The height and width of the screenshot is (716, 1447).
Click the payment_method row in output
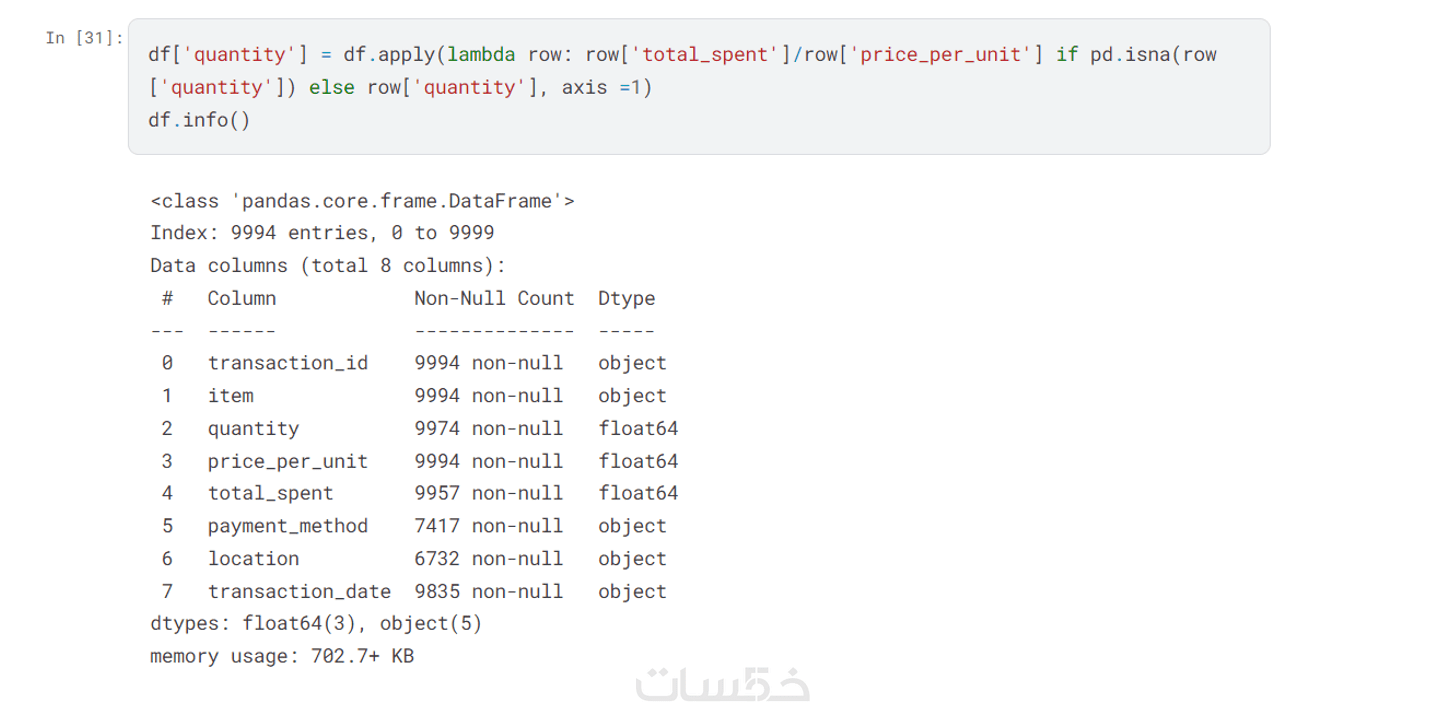[288, 526]
